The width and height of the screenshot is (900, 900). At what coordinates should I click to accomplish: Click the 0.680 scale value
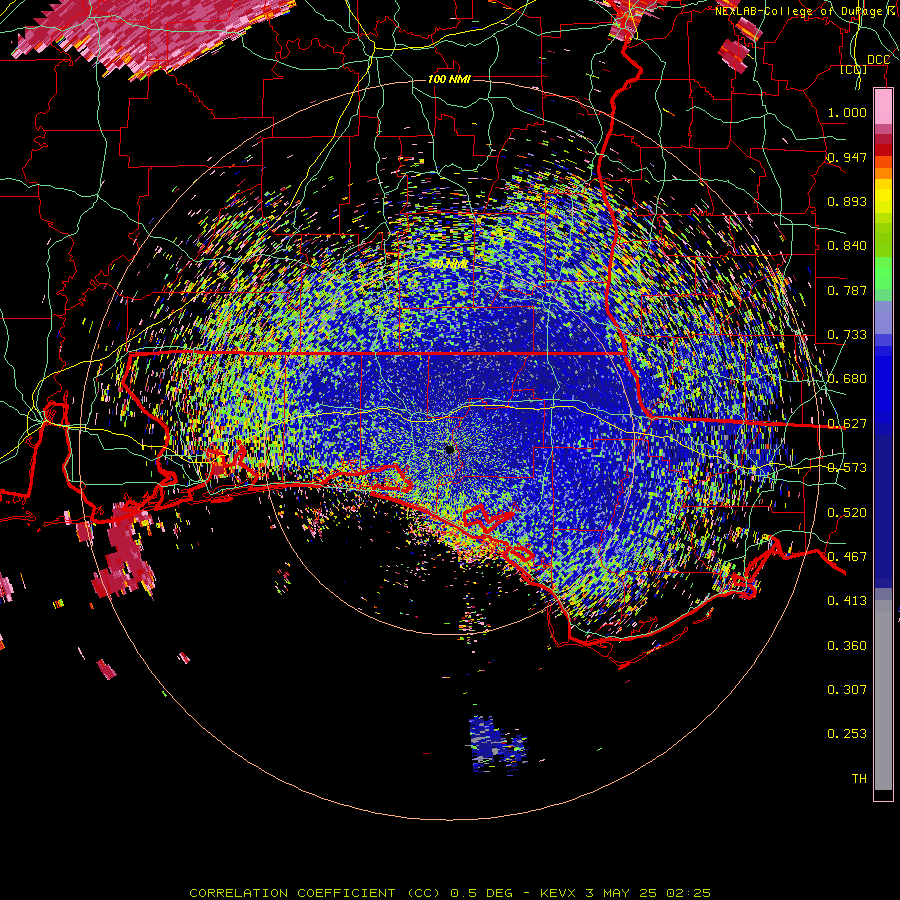click(x=847, y=379)
